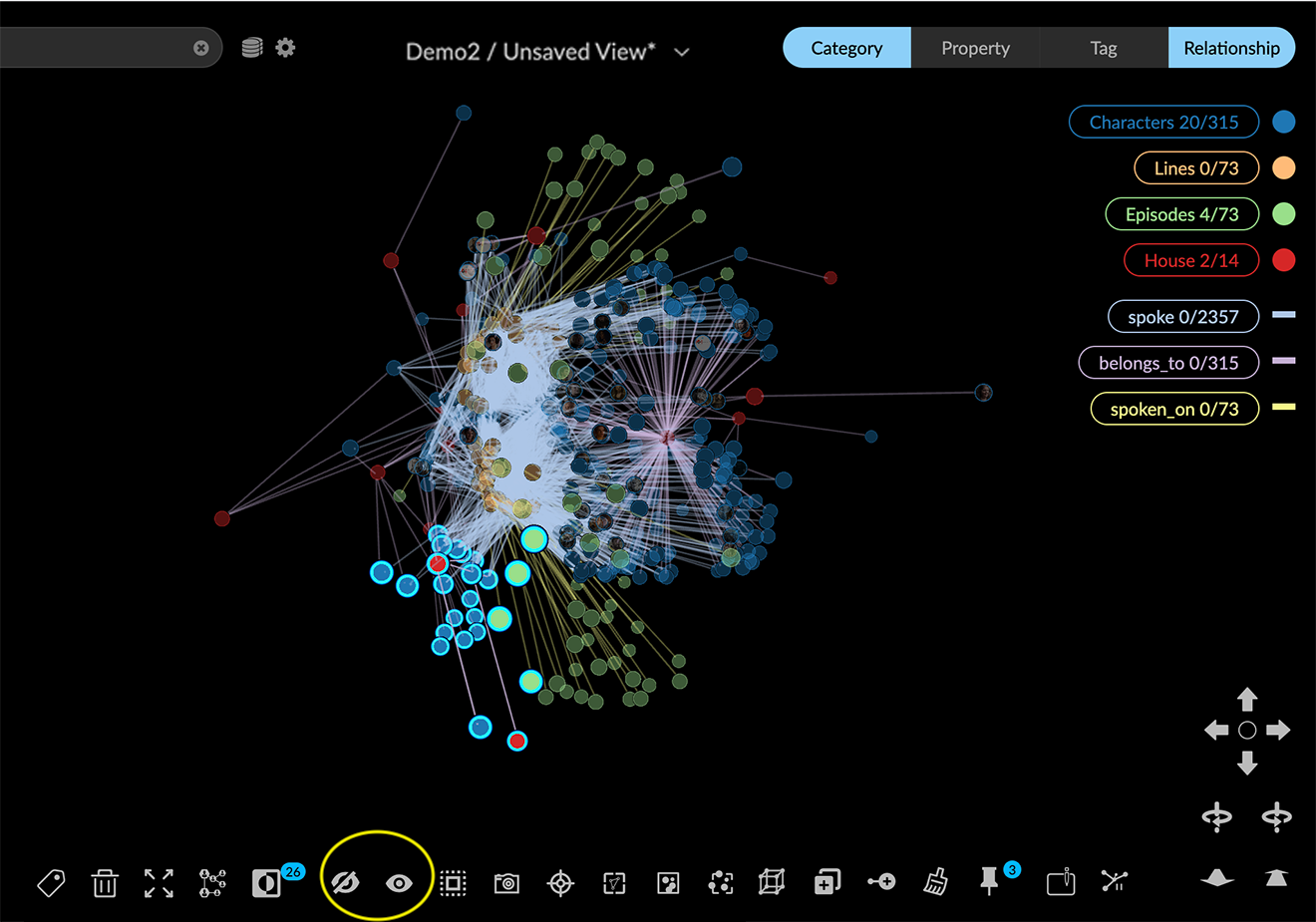
Task: Open the settings gear menu
Action: pos(286,47)
